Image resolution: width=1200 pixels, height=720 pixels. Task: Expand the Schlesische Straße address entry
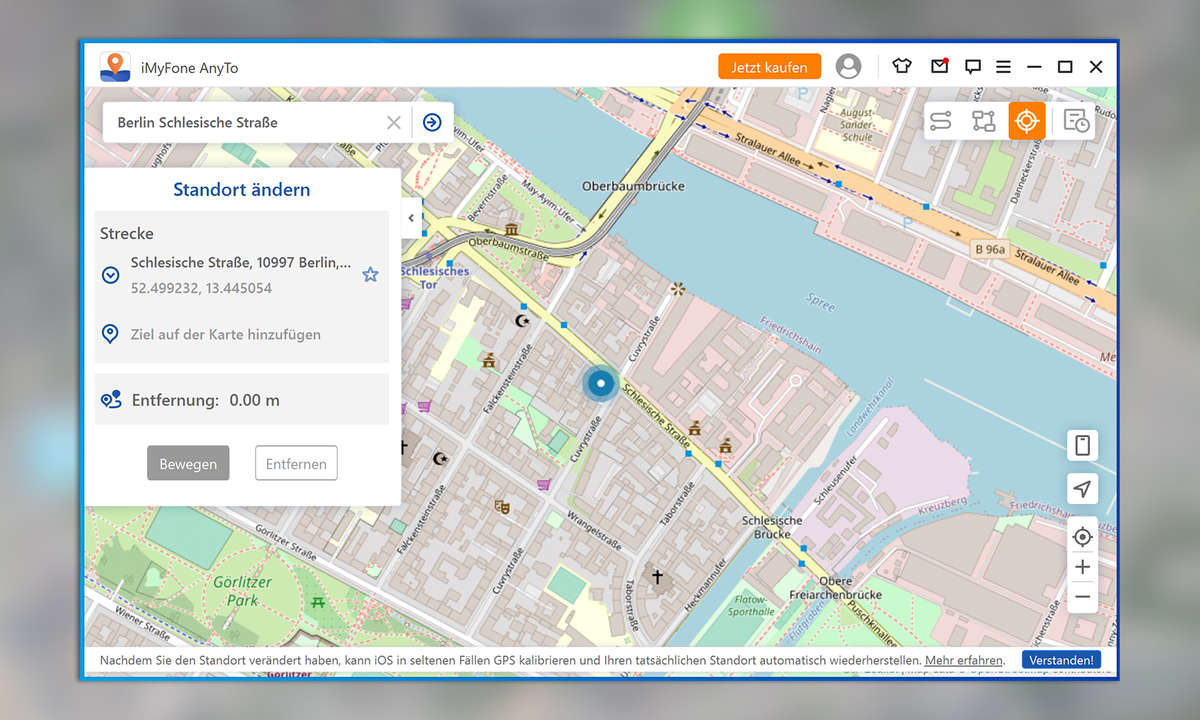[111, 275]
